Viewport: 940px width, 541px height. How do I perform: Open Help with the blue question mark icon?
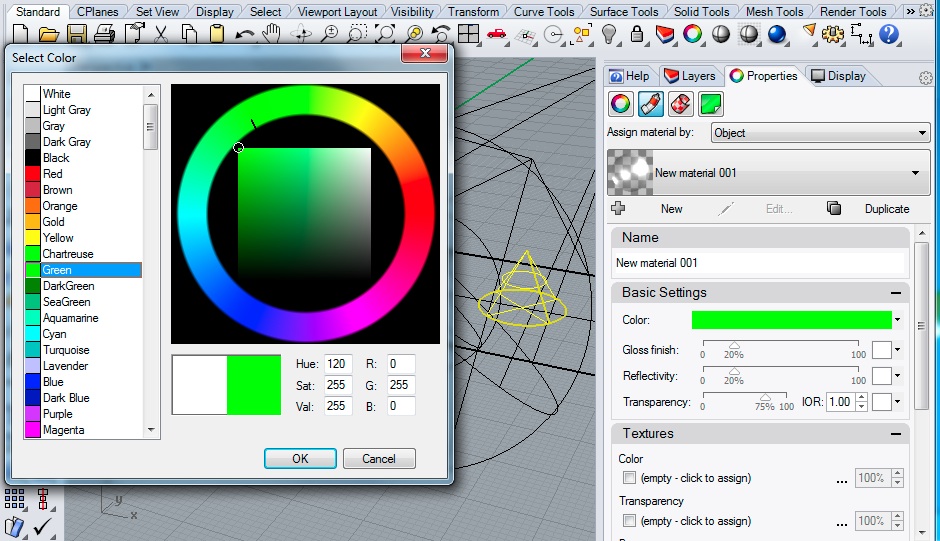889,34
